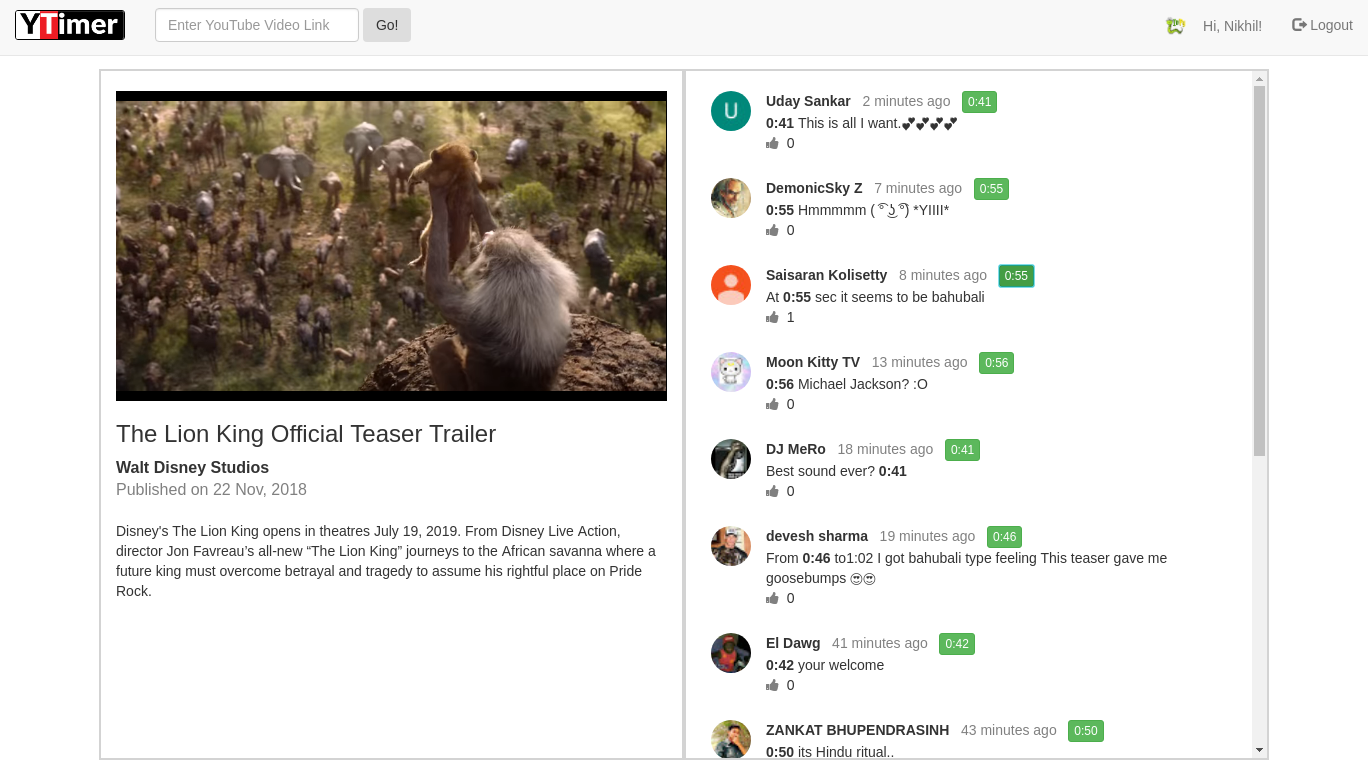The height and width of the screenshot is (768, 1368).
Task: Jump to 0:55 badge on DemonicSky Z's comment
Action: tap(991, 189)
